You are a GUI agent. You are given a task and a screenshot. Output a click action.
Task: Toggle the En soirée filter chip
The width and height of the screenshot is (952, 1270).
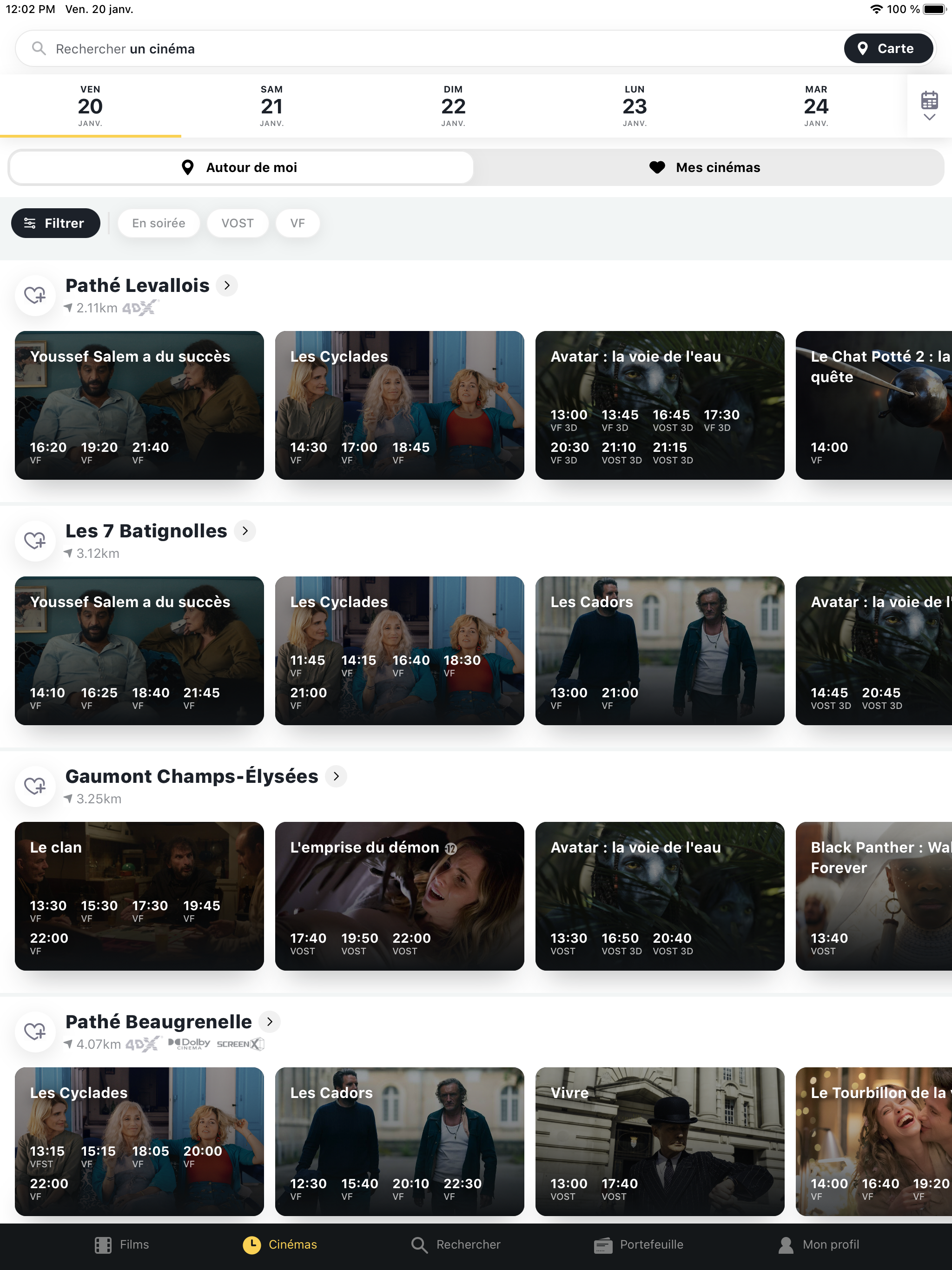pyautogui.click(x=159, y=223)
